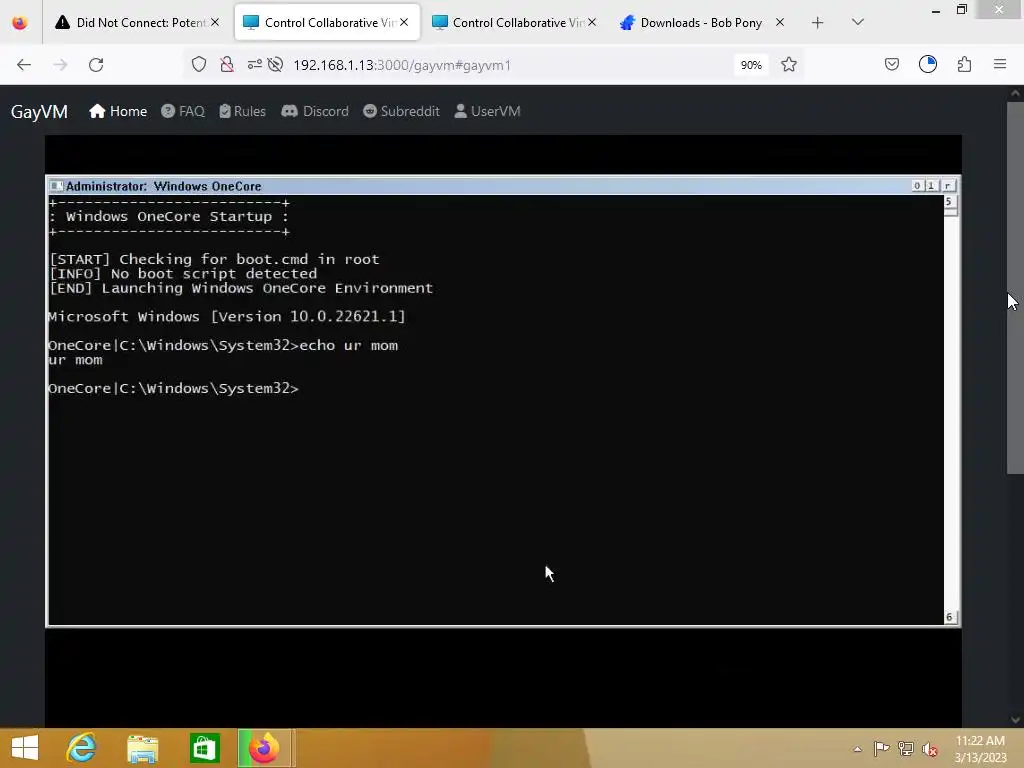Click the browser forward arrow

point(60,65)
